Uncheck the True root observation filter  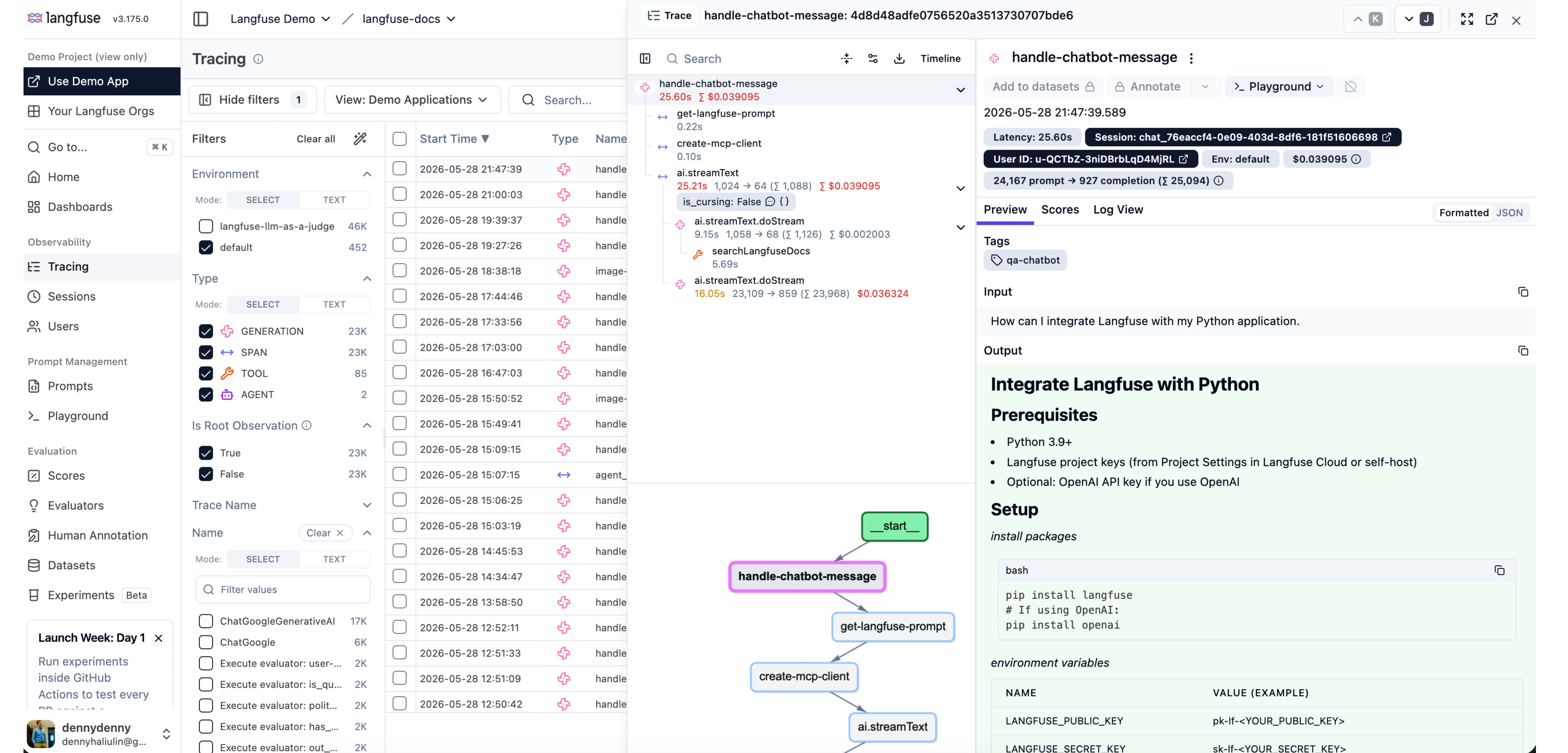click(206, 453)
